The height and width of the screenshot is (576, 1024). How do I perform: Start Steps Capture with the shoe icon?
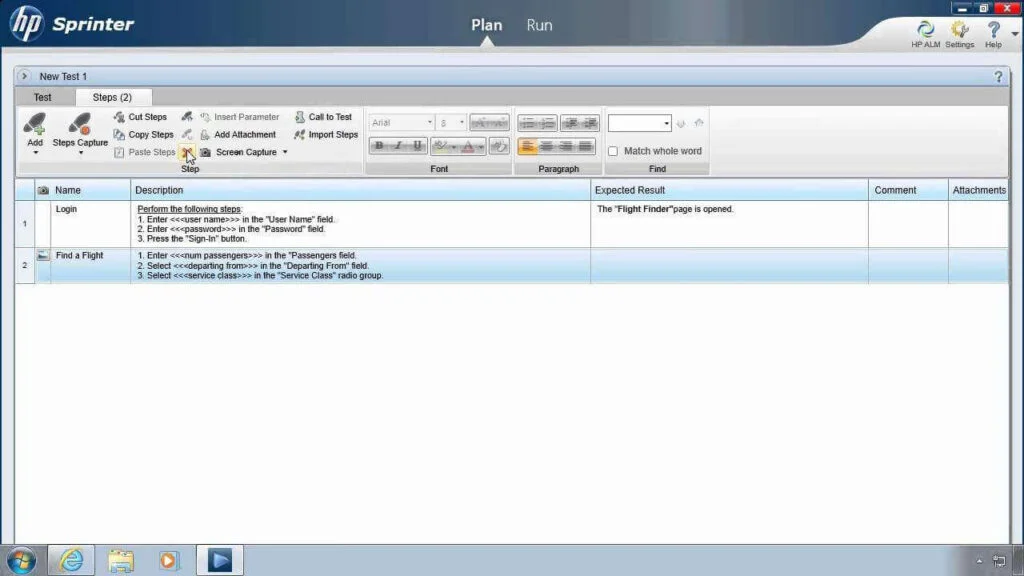[x=80, y=124]
